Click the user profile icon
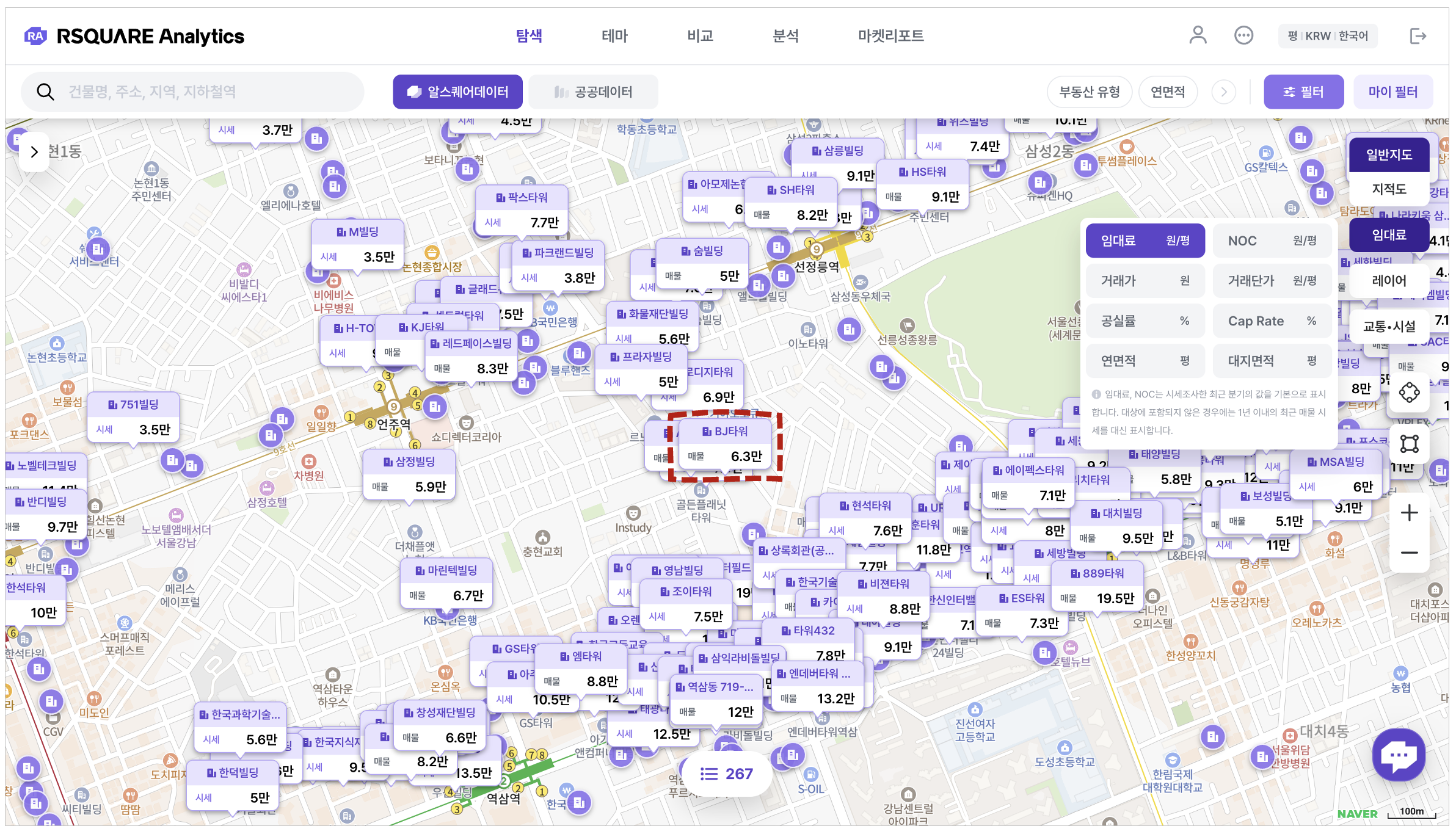 point(1198,35)
